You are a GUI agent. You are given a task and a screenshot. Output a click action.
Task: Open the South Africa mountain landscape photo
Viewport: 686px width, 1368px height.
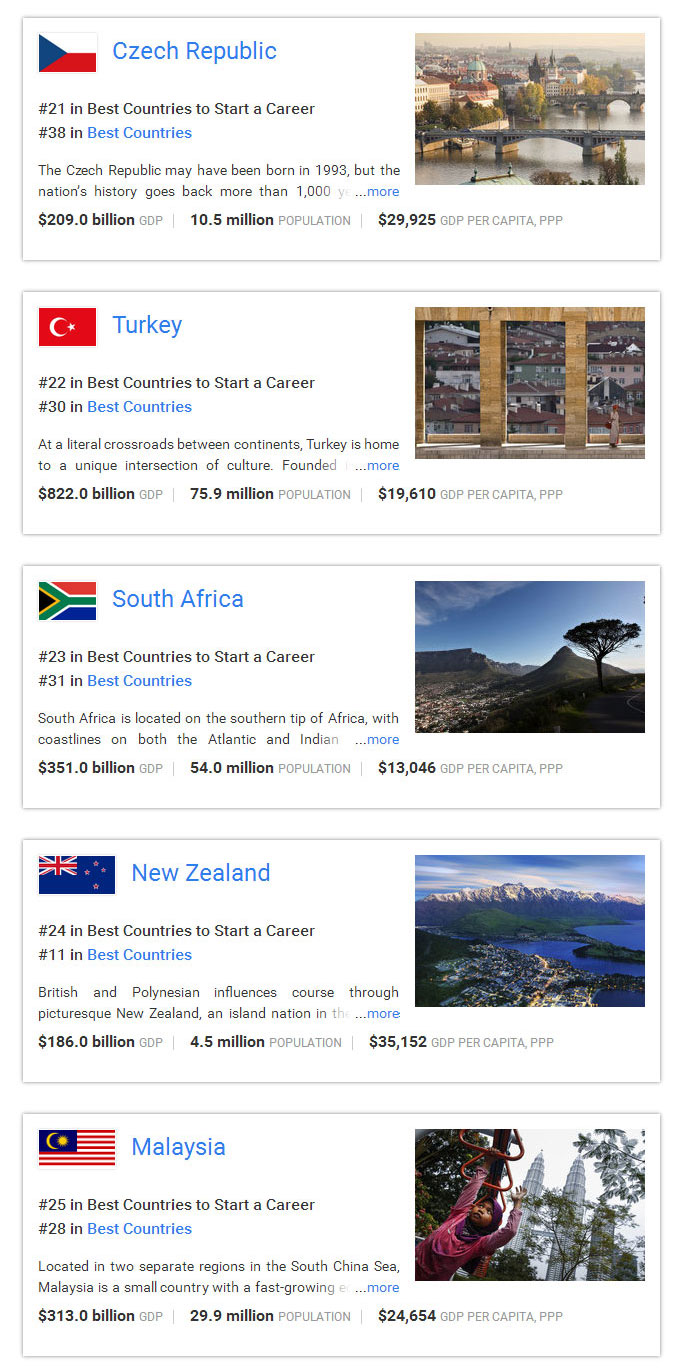tap(529, 657)
